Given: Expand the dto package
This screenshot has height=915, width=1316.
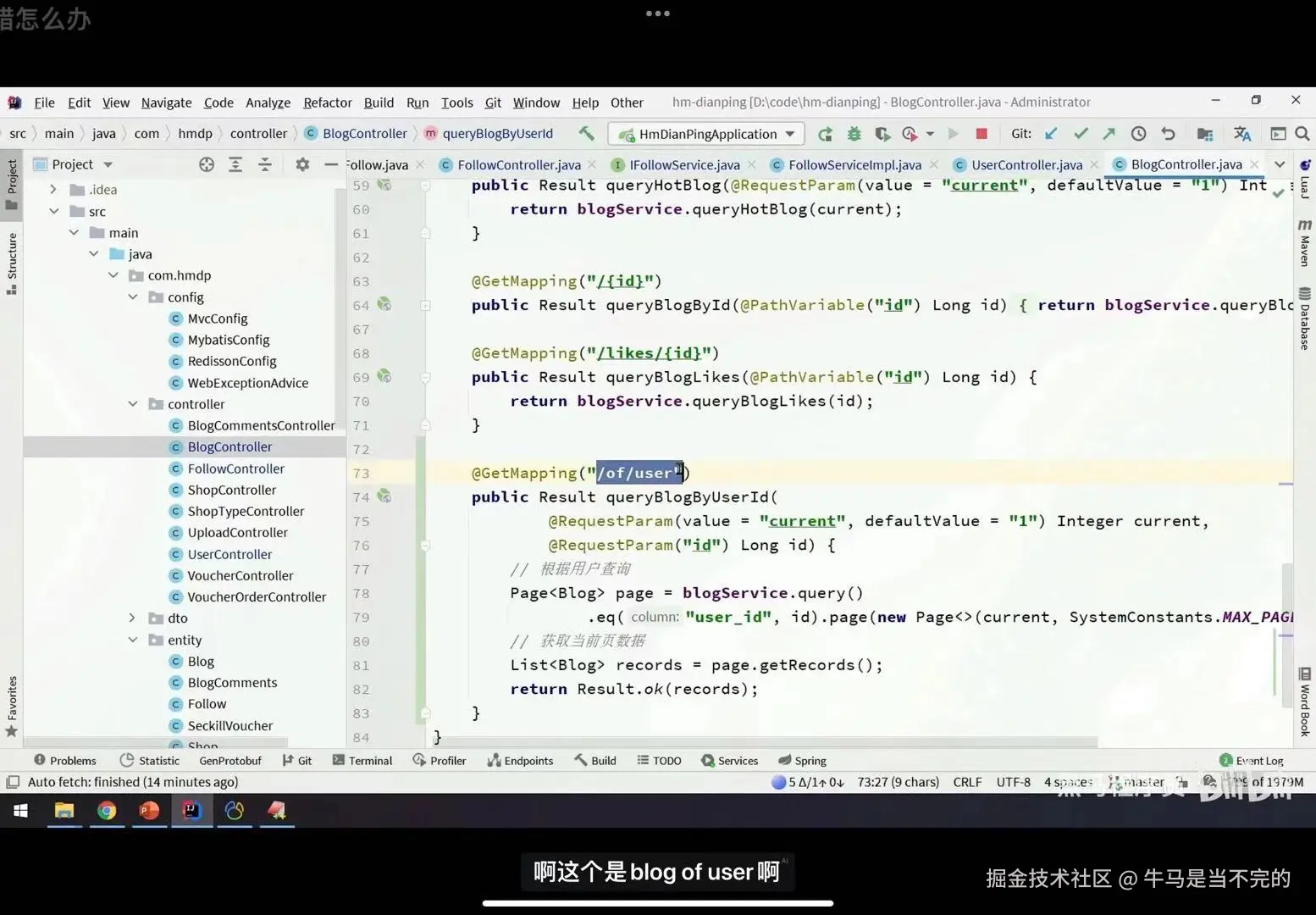Looking at the screenshot, I should (133, 618).
